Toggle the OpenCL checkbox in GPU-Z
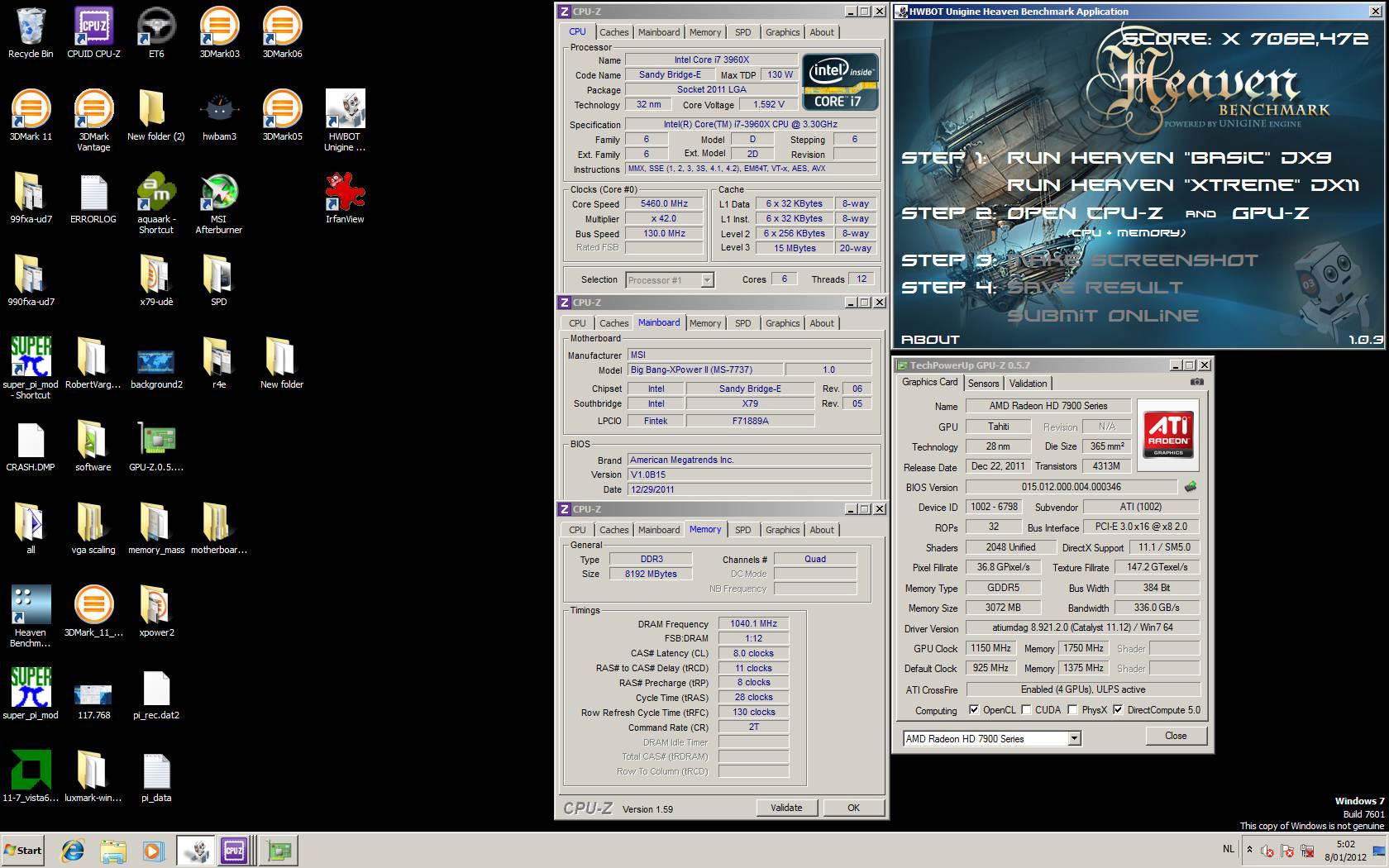 pyautogui.click(x=974, y=710)
